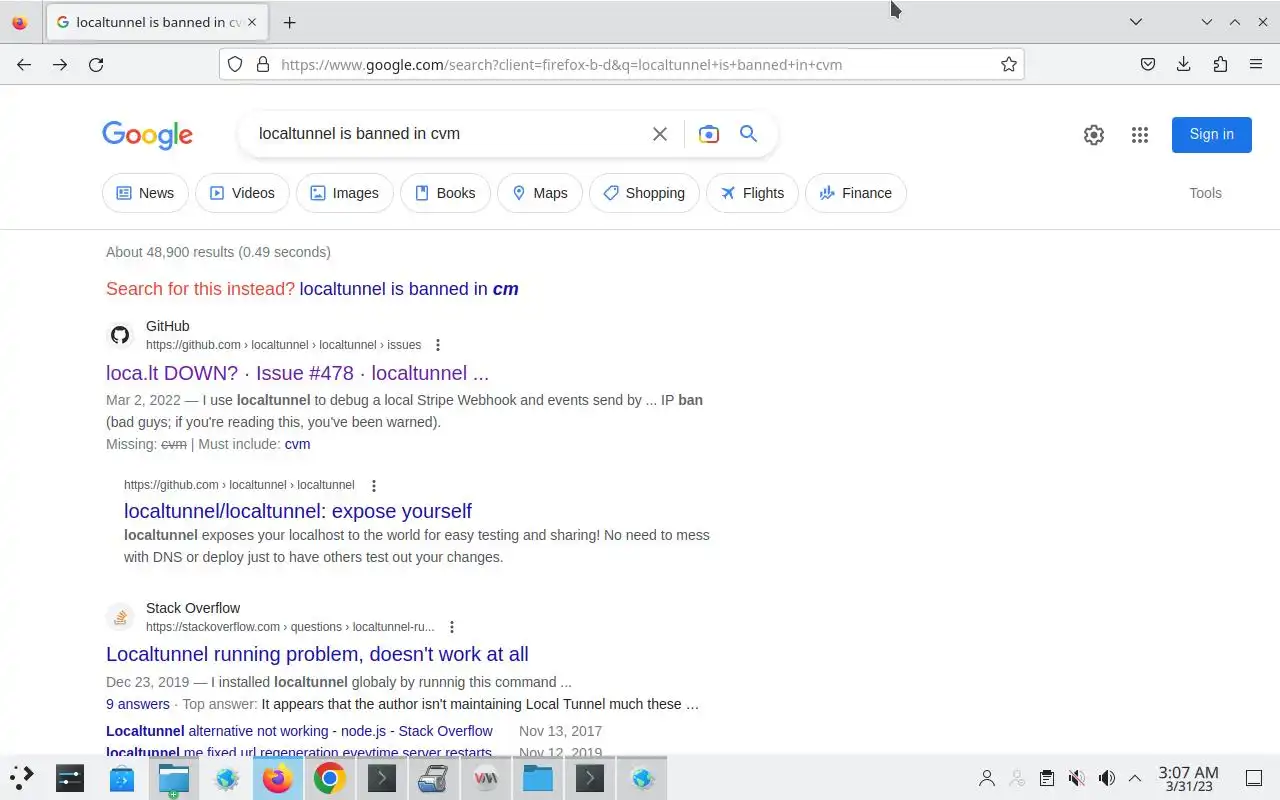Open 'loca.lt DOWN? Issue #478' result

click(x=297, y=373)
